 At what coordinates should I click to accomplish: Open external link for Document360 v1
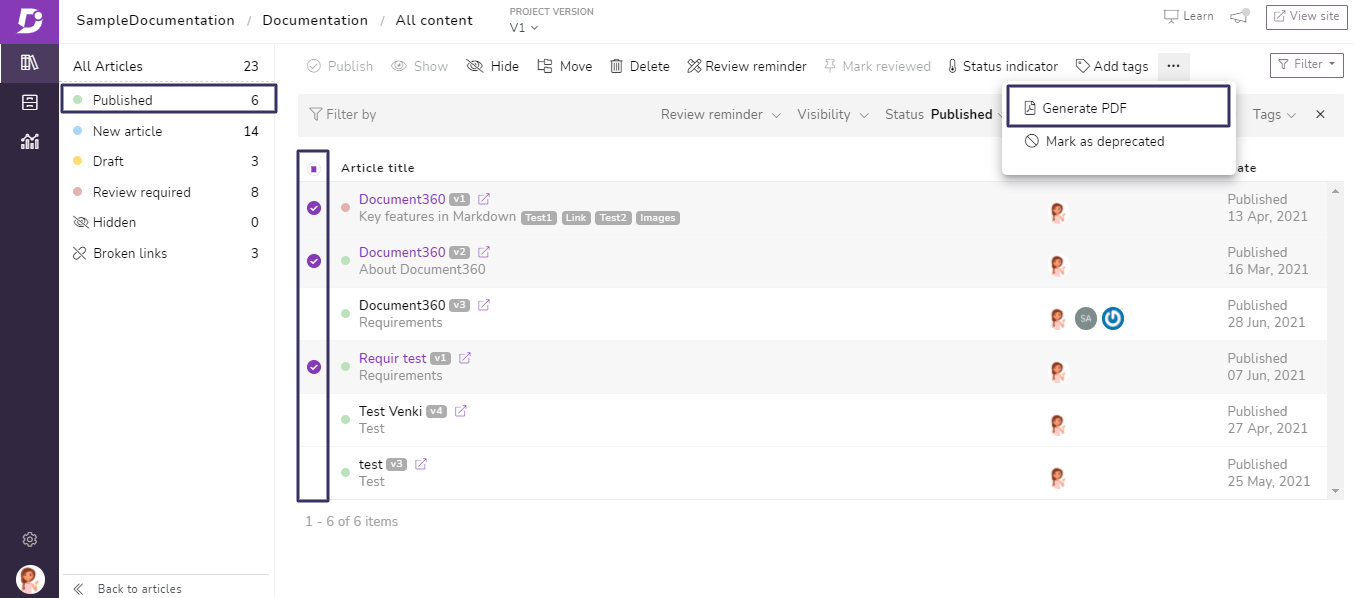[484, 199]
